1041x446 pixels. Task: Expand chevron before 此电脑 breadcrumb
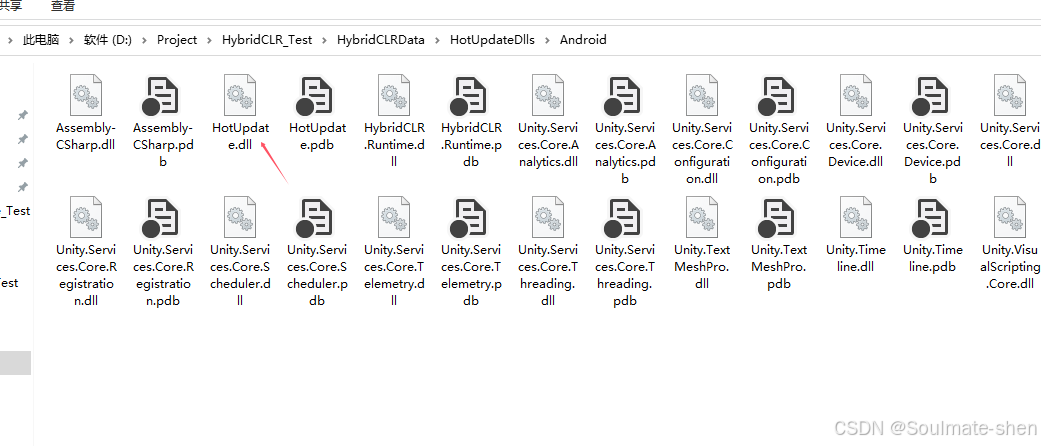click(x=10, y=40)
